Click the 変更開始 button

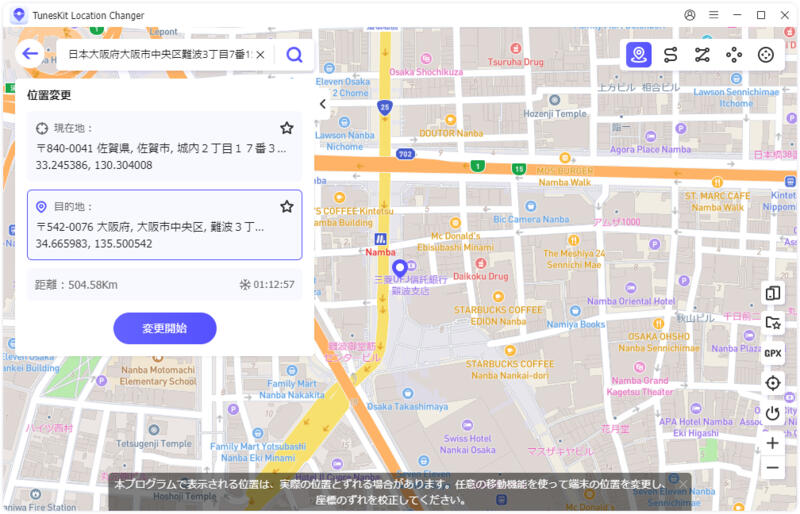[x=165, y=328]
